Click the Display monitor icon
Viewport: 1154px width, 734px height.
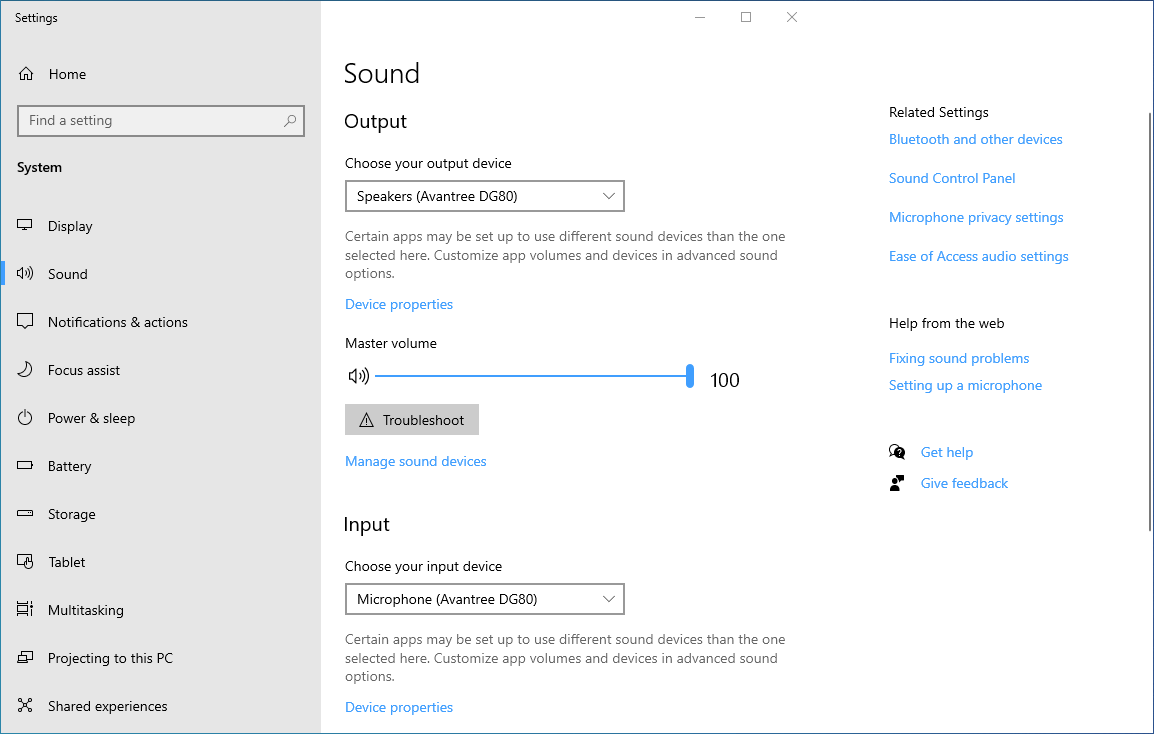tap(26, 226)
